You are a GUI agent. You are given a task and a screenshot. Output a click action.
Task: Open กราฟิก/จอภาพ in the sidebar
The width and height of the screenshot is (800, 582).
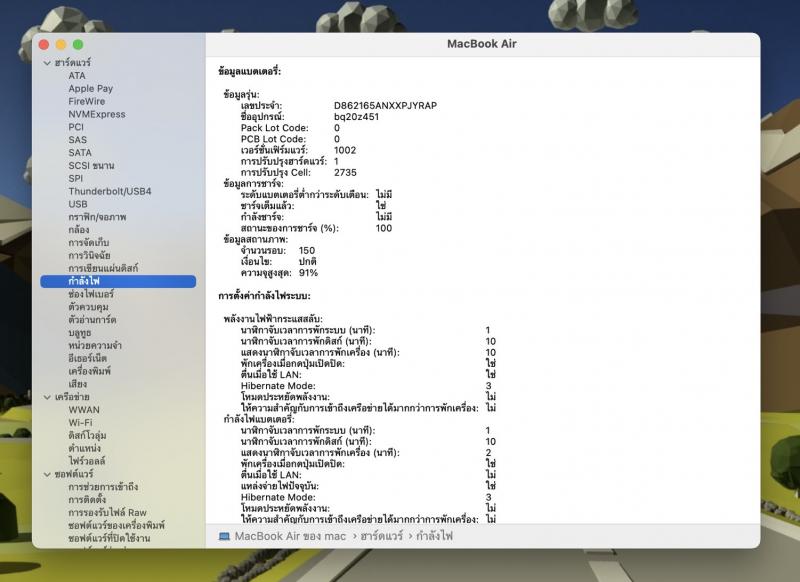click(97, 217)
